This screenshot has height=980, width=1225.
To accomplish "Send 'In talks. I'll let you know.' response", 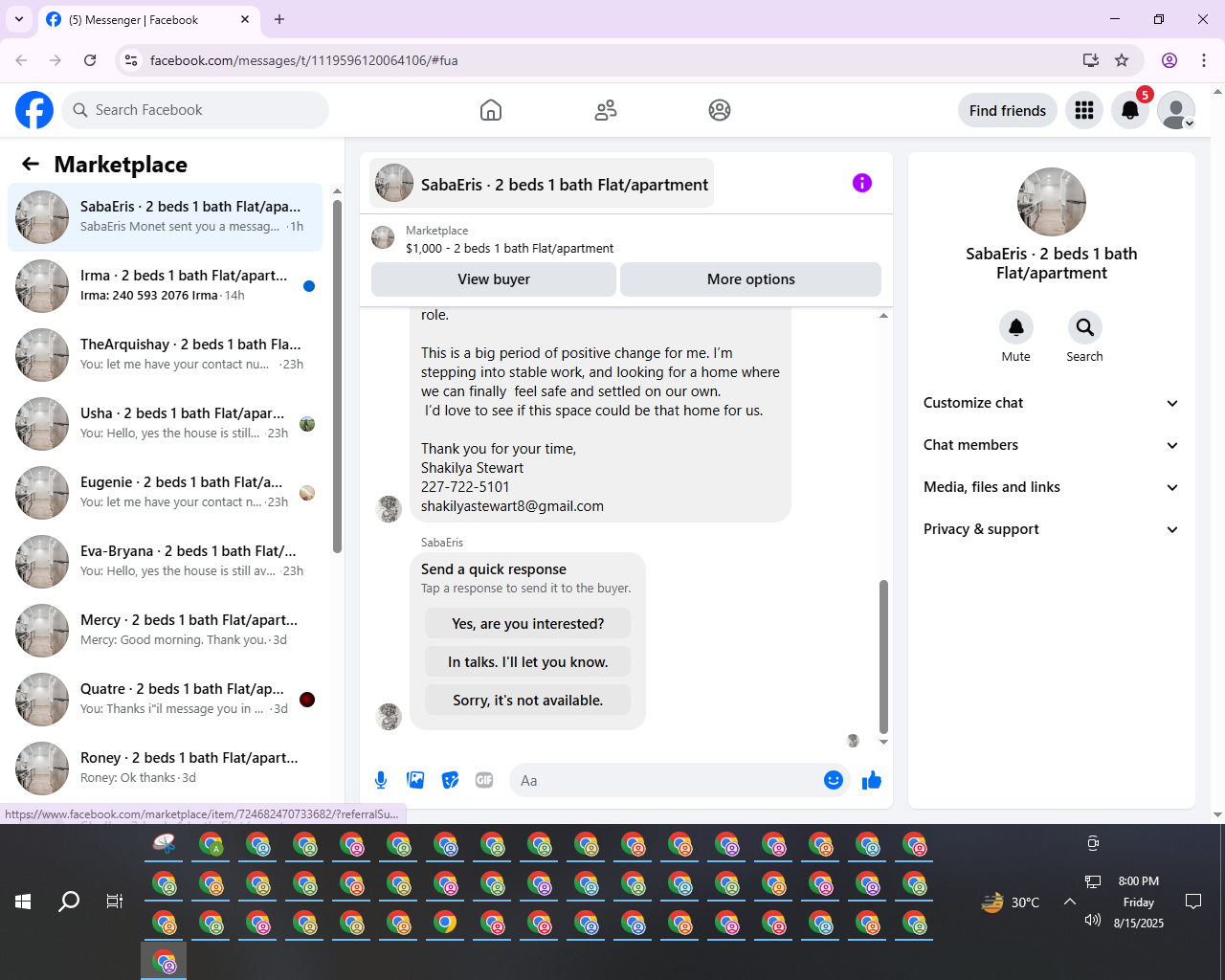I will (x=528, y=662).
